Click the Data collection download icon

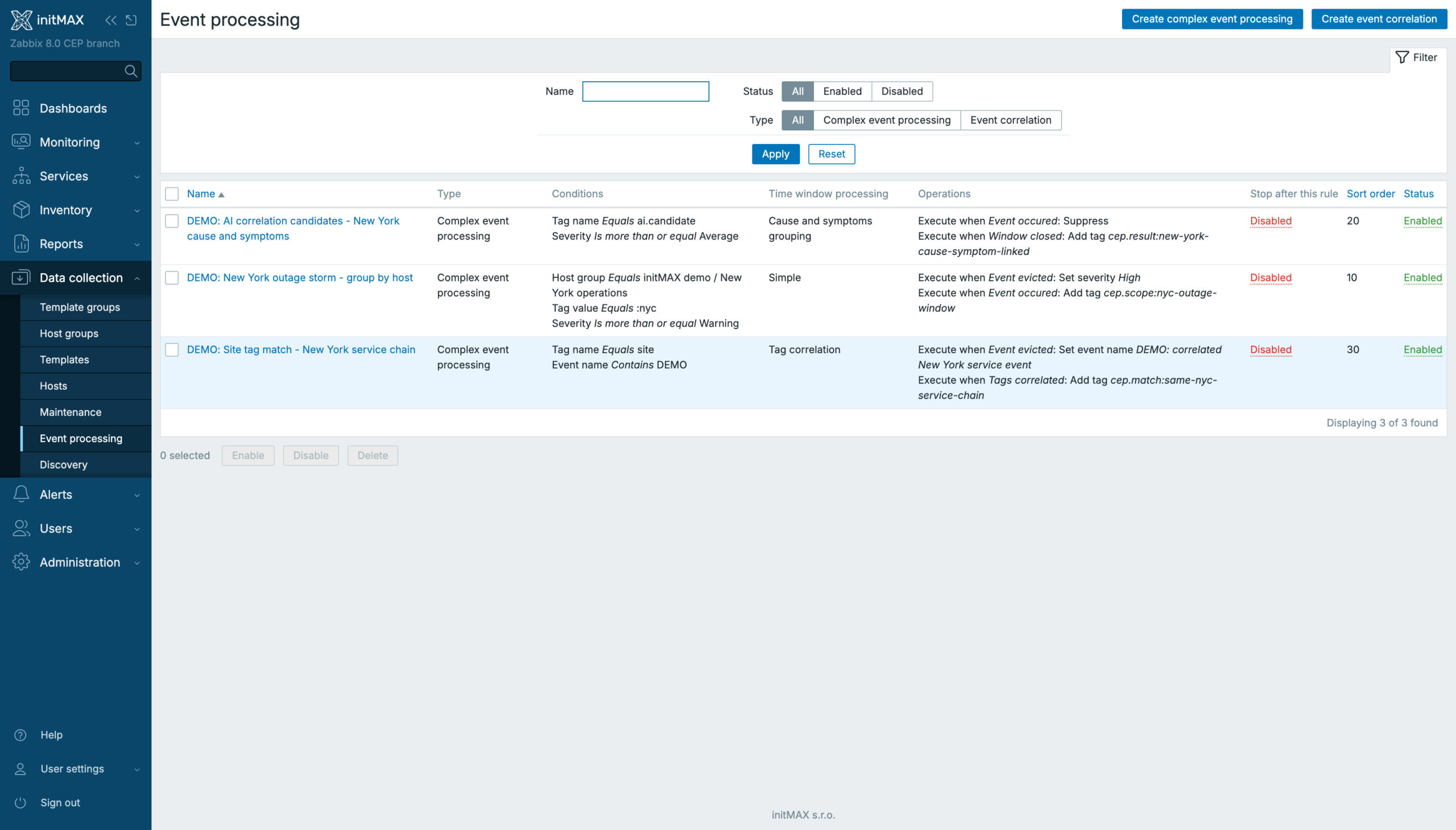21,278
